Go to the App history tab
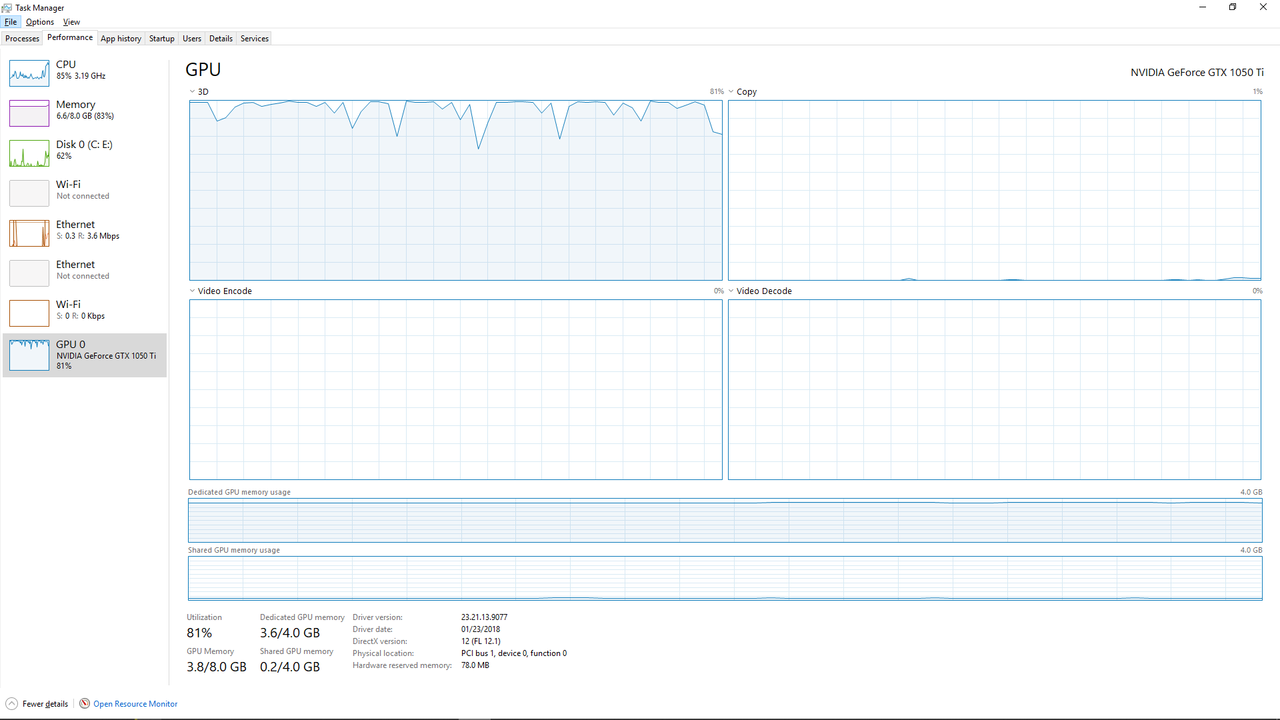The width and height of the screenshot is (1280, 720). pos(121,39)
